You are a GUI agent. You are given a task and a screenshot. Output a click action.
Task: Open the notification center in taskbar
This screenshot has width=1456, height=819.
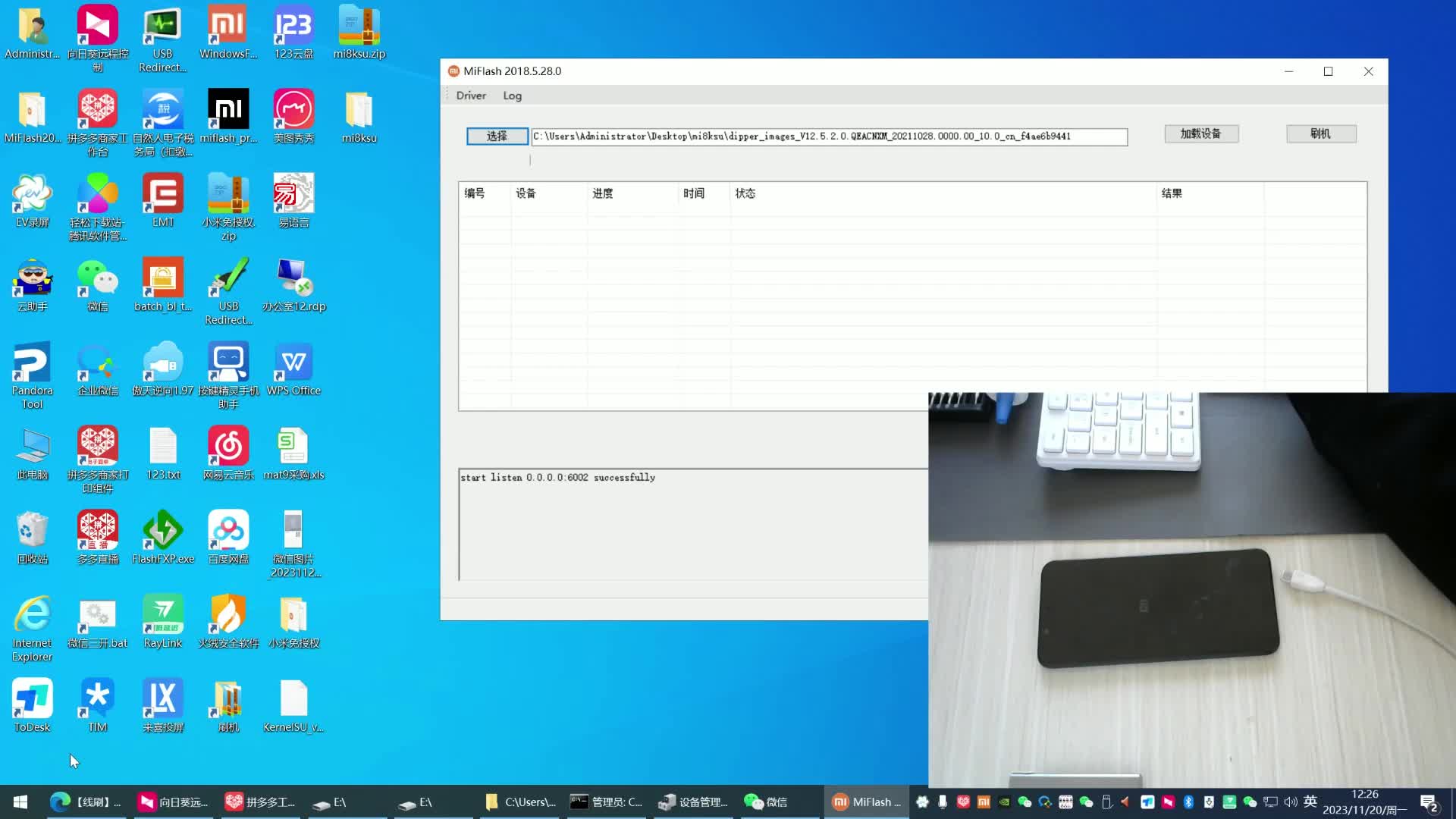coord(1429,802)
